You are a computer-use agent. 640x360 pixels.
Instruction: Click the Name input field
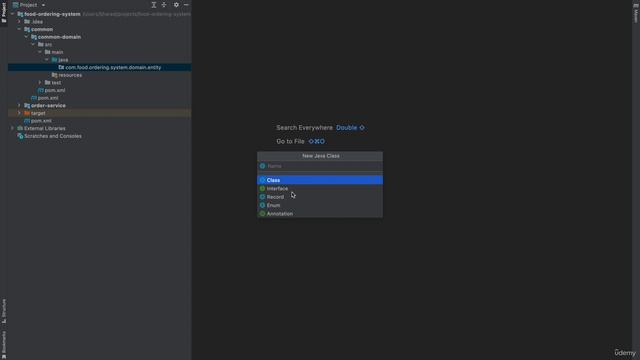click(320, 166)
